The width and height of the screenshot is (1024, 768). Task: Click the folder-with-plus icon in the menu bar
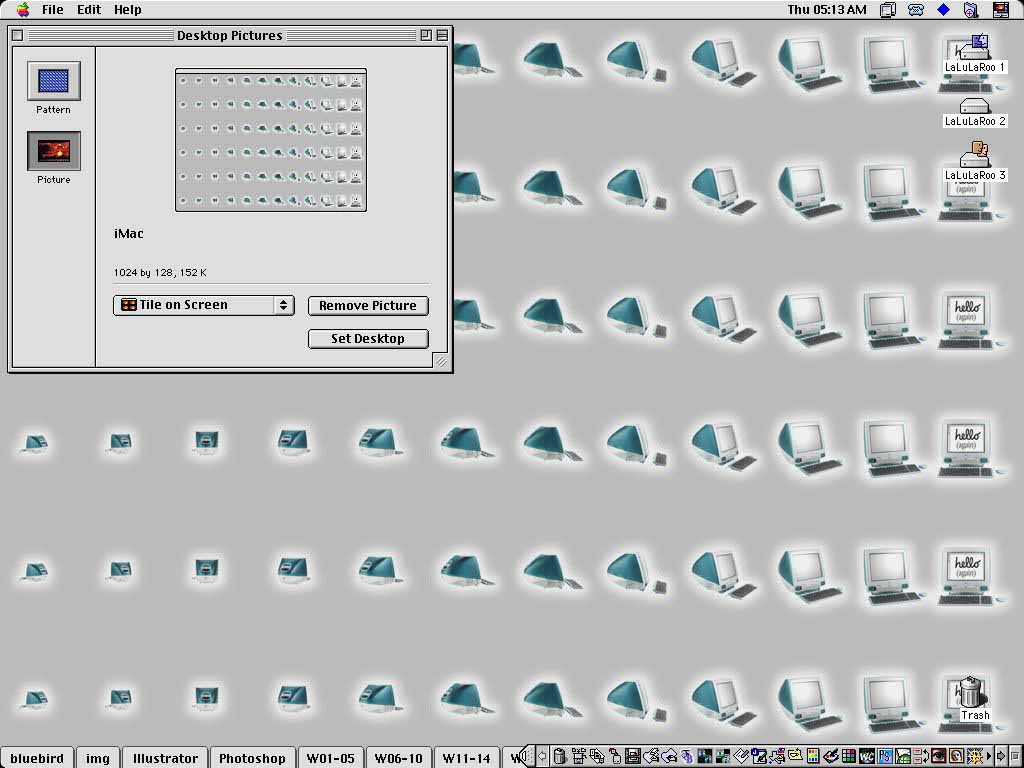tap(971, 9)
